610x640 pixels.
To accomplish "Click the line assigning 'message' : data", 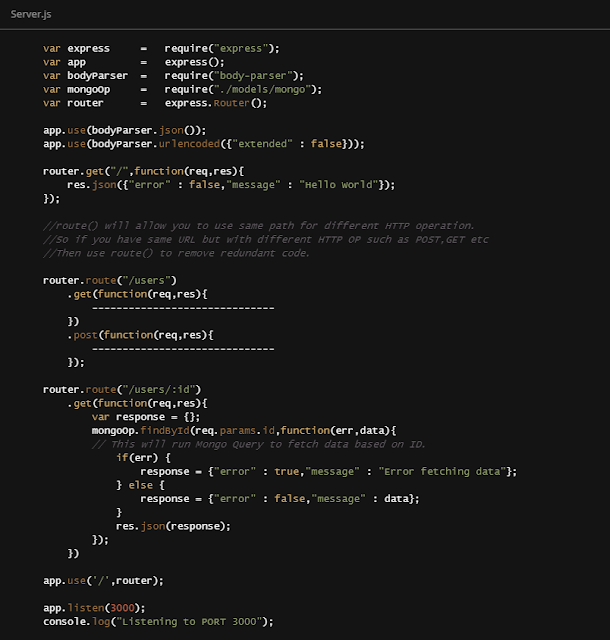I will point(280,499).
